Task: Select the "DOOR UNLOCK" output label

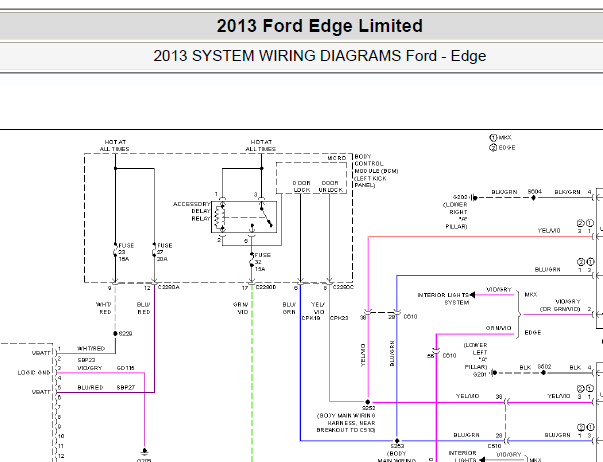Action: (330, 187)
